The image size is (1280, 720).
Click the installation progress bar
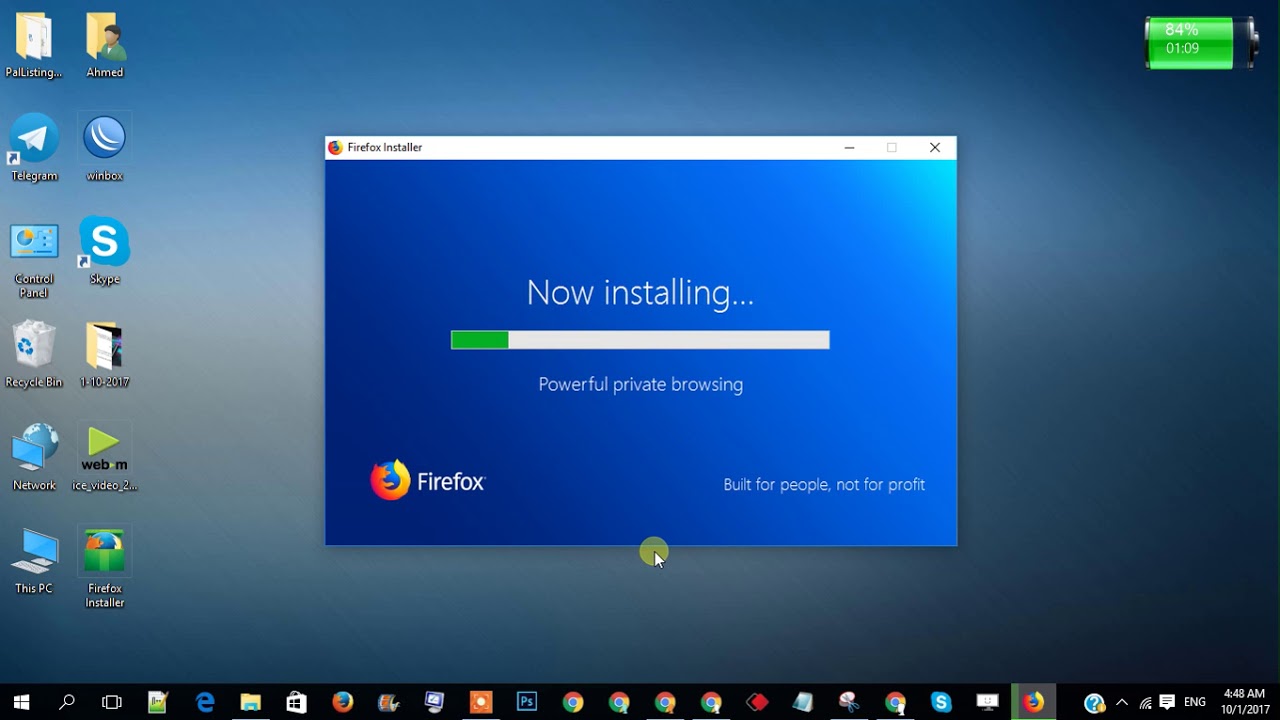point(640,340)
